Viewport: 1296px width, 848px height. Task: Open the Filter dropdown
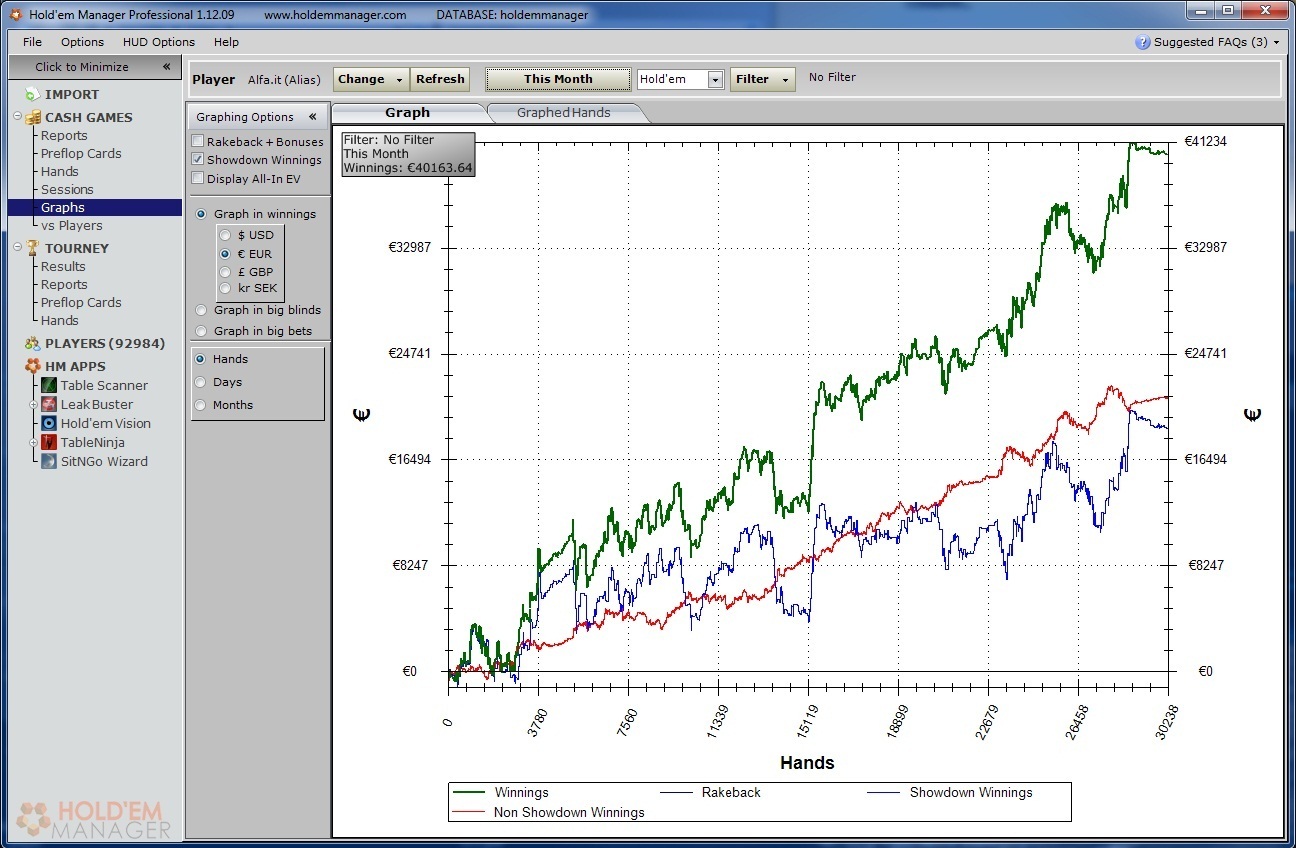763,79
